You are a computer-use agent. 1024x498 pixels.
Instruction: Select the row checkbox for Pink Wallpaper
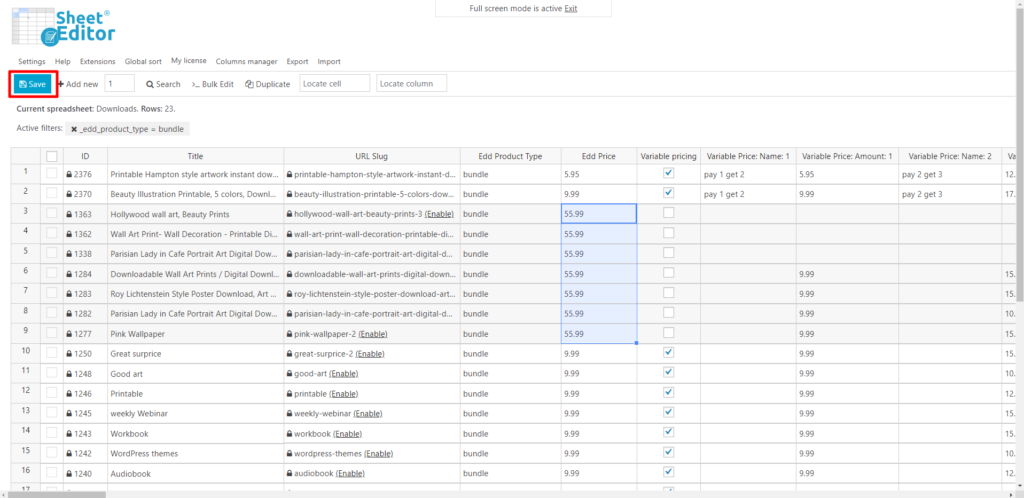pyautogui.click(x=51, y=333)
